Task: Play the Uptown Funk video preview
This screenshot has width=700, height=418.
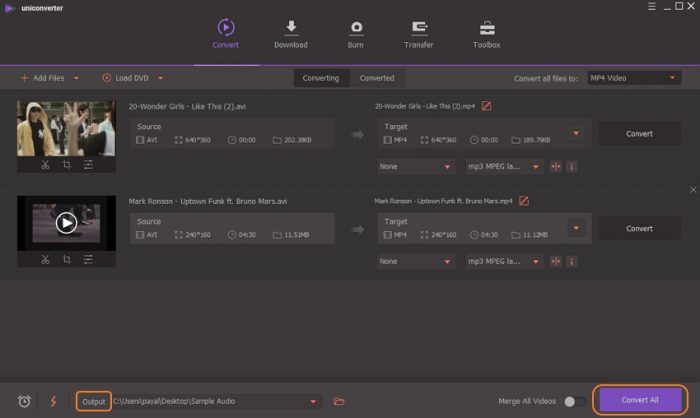Action: (x=66, y=223)
